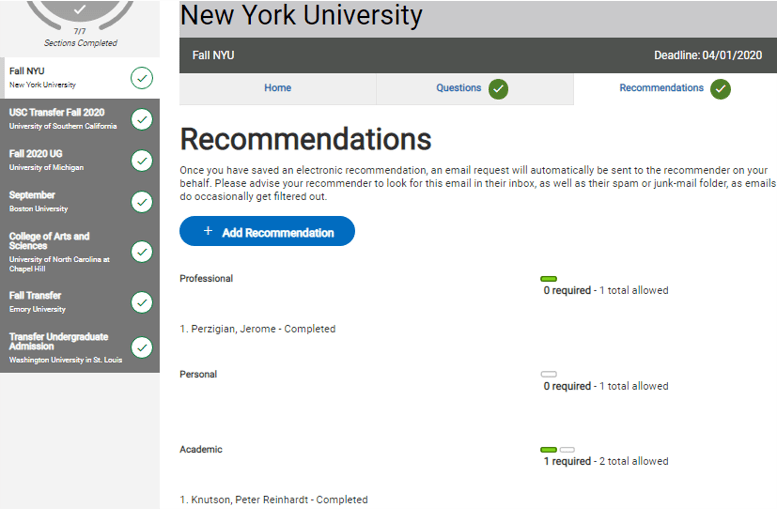The height and width of the screenshot is (509, 777).
Task: Click checkmark for Washington University Transfer Admission
Action: click(x=142, y=347)
